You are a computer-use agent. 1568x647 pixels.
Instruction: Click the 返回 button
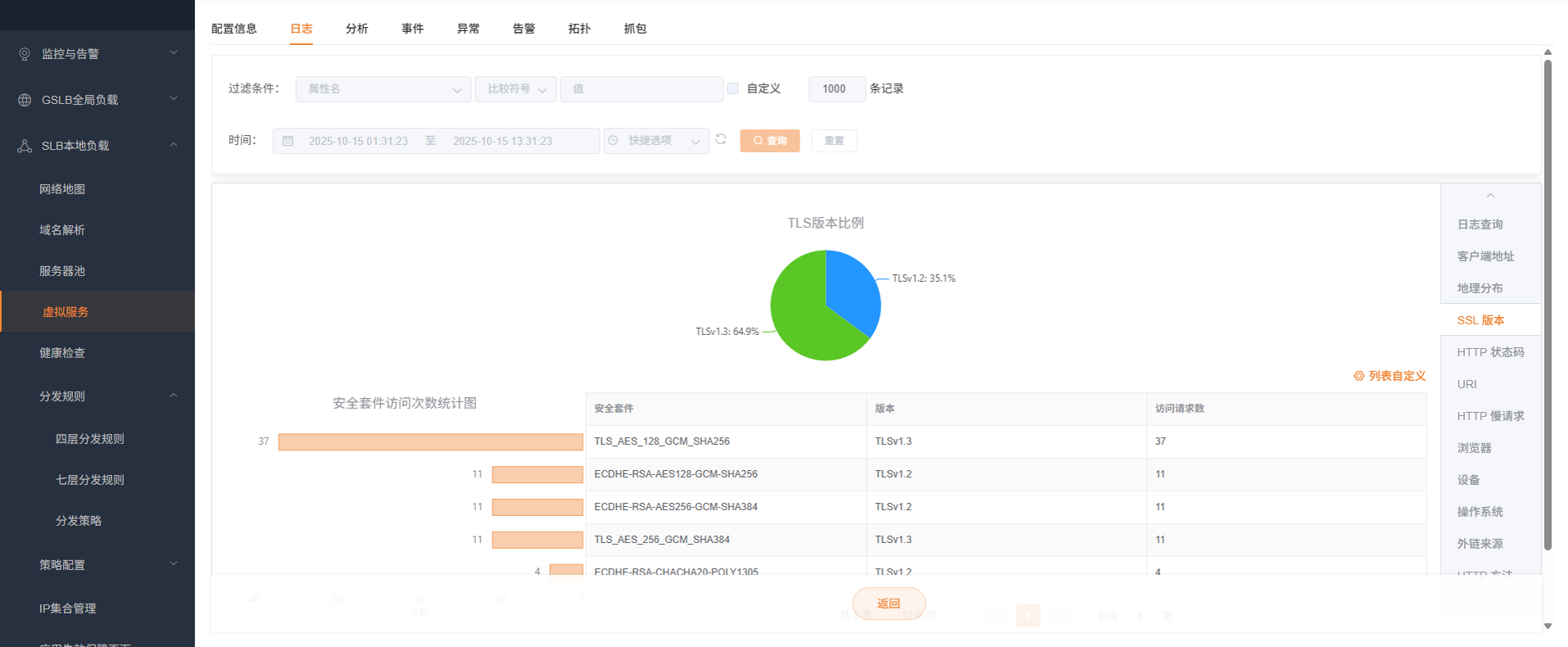(889, 604)
